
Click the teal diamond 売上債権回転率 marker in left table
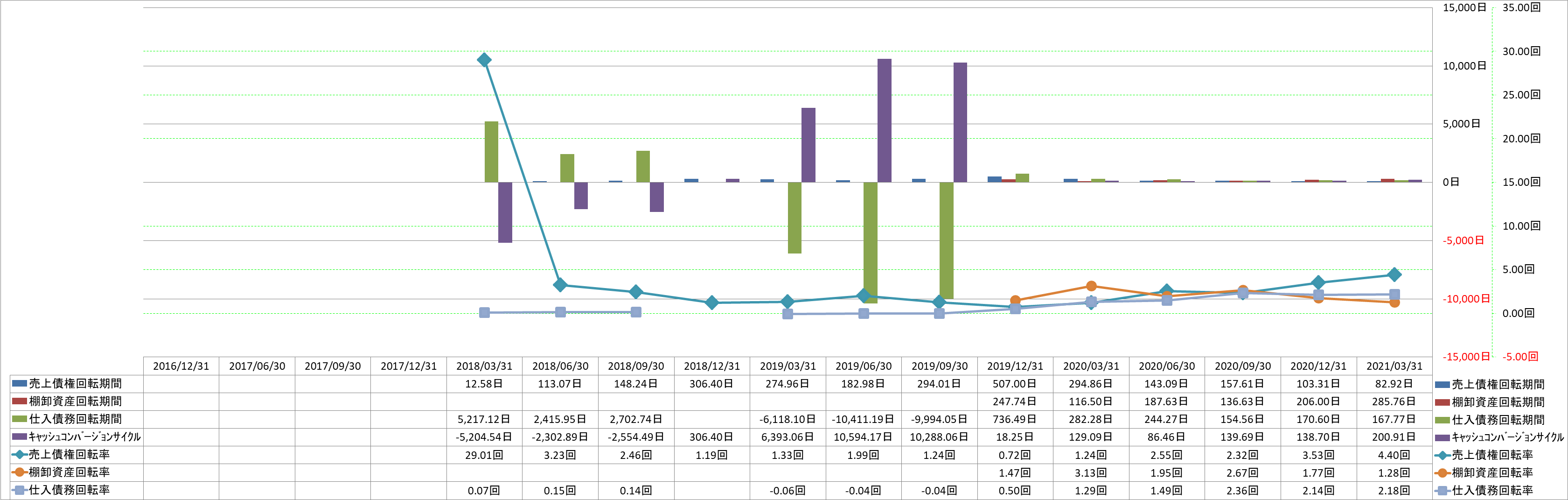click(20, 454)
